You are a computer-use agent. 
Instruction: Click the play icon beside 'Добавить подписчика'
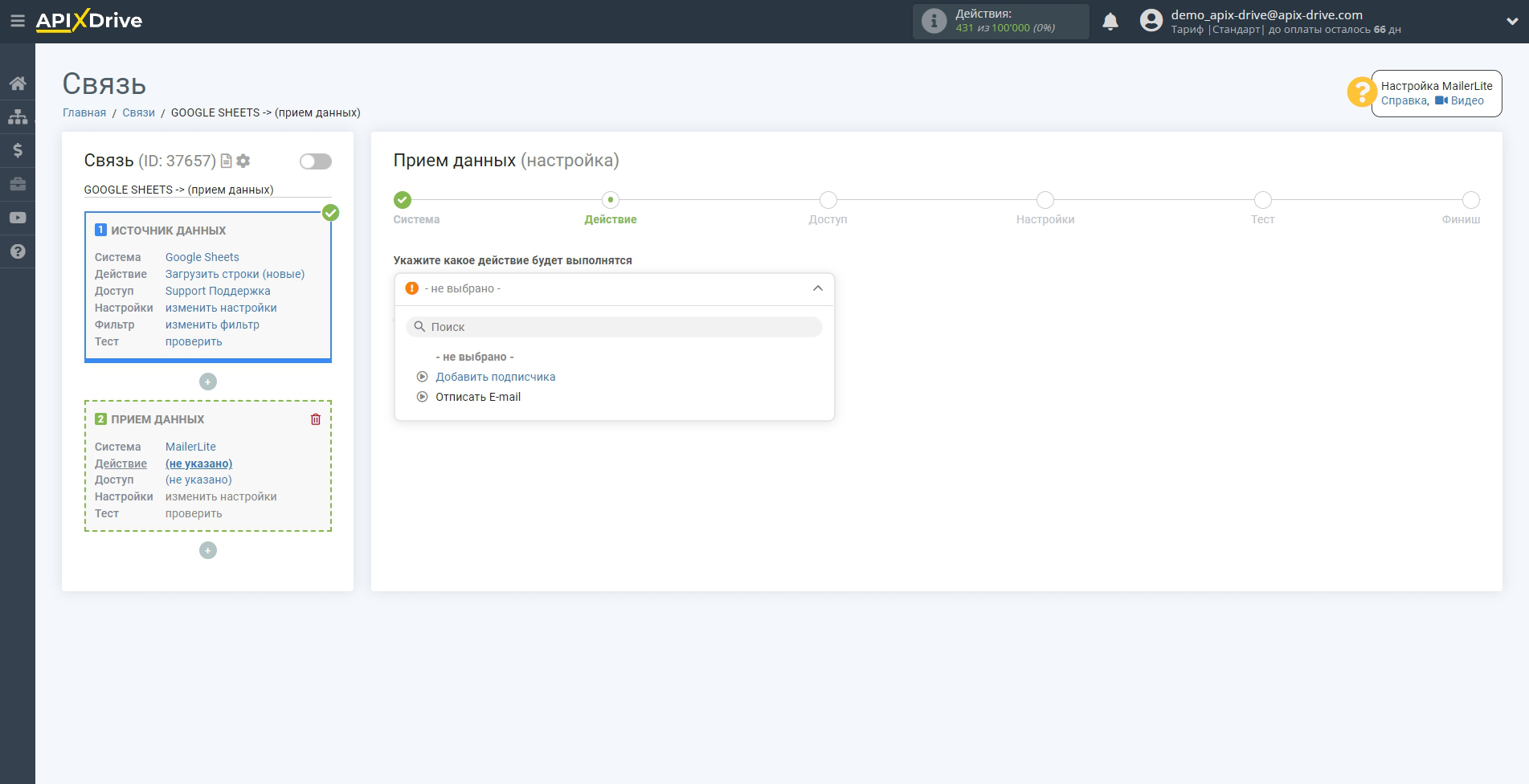423,377
